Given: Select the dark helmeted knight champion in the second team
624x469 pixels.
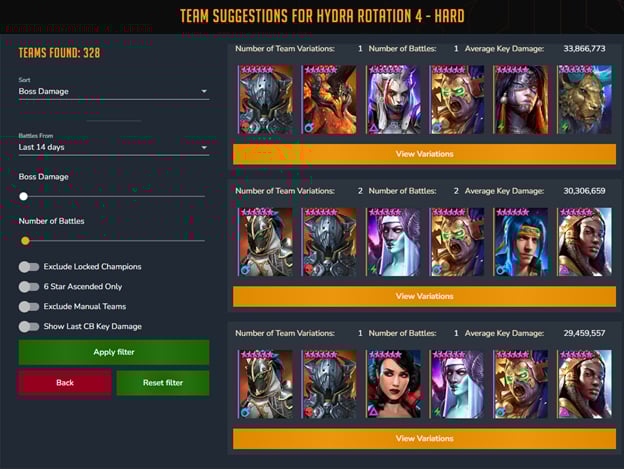Looking at the screenshot, I should [329, 242].
